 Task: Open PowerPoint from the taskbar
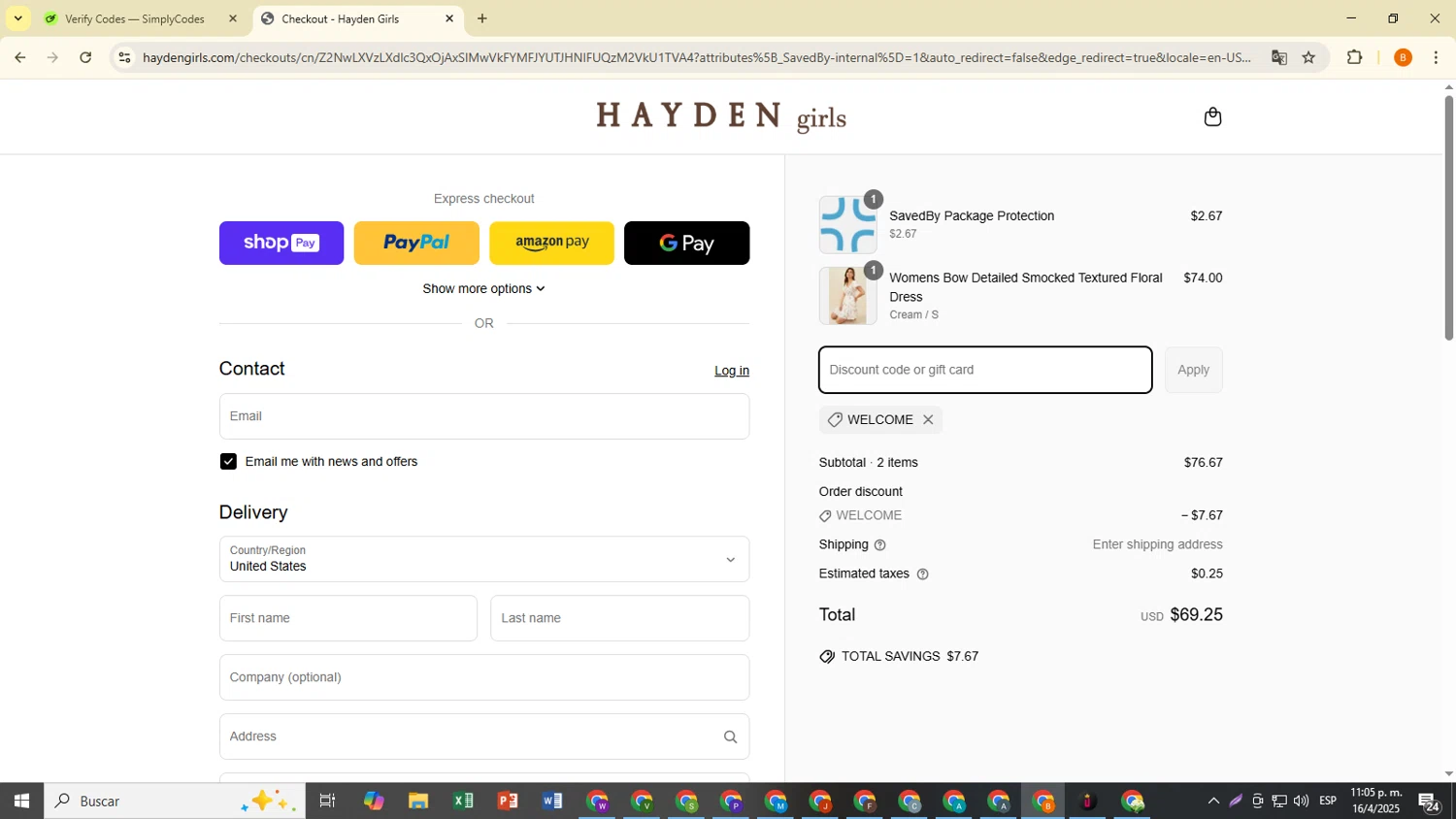point(508,802)
